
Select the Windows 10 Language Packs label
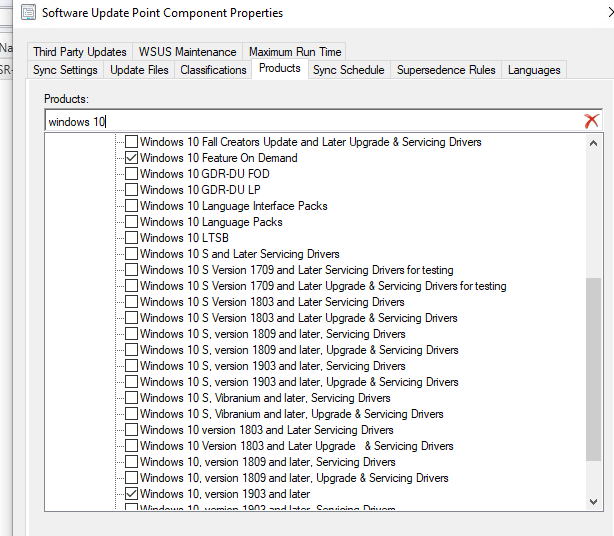[211, 222]
